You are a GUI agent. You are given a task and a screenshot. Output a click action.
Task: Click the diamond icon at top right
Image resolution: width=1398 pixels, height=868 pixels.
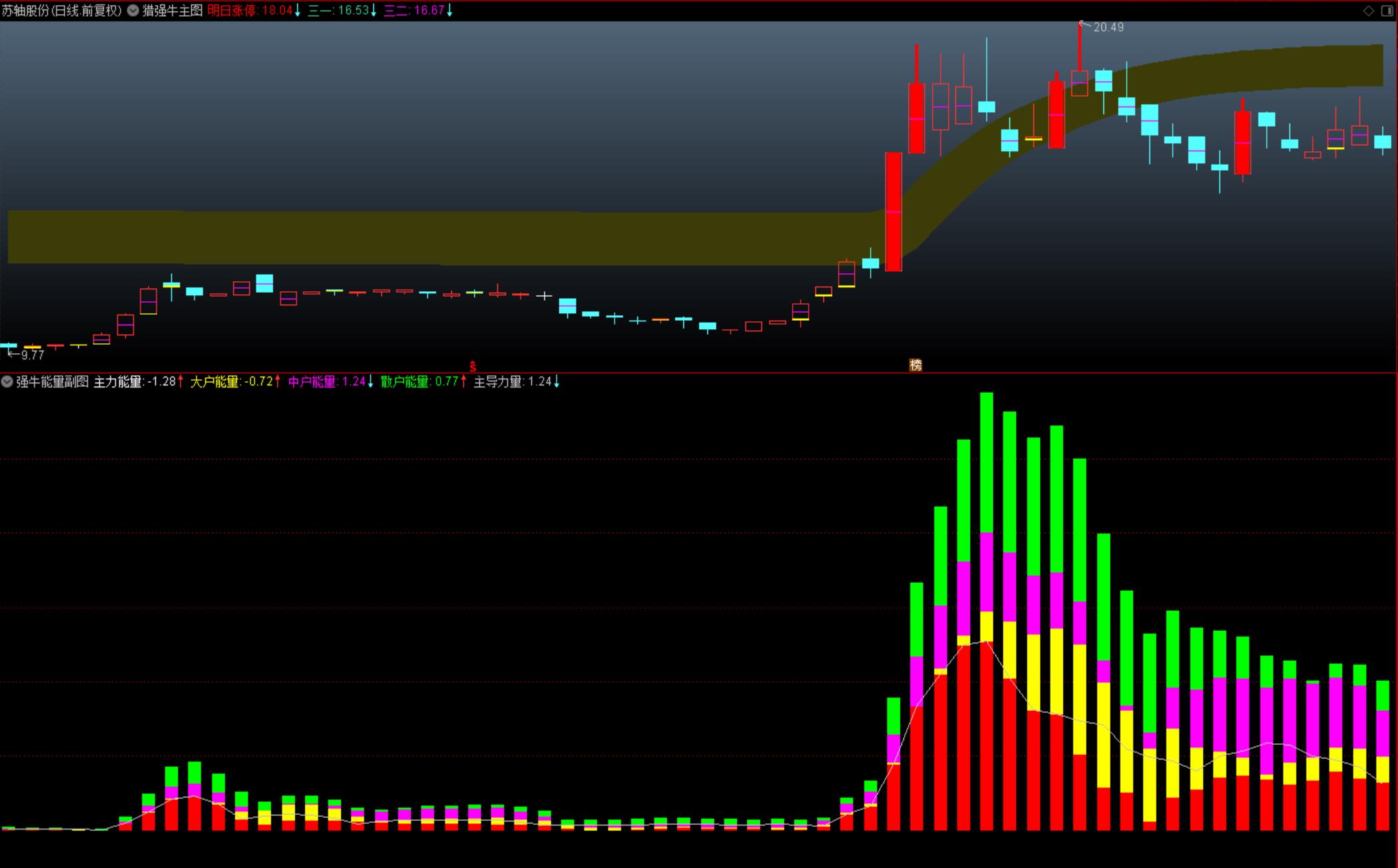click(1369, 10)
